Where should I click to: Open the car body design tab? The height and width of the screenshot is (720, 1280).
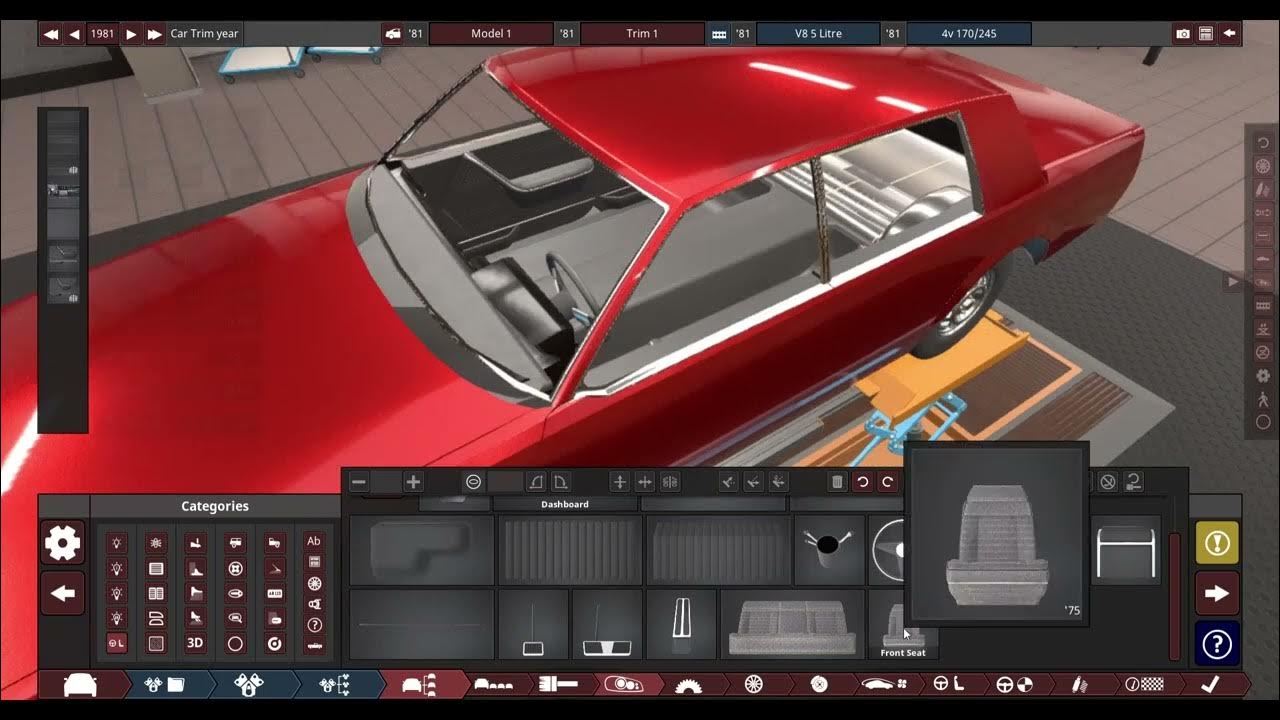click(82, 684)
